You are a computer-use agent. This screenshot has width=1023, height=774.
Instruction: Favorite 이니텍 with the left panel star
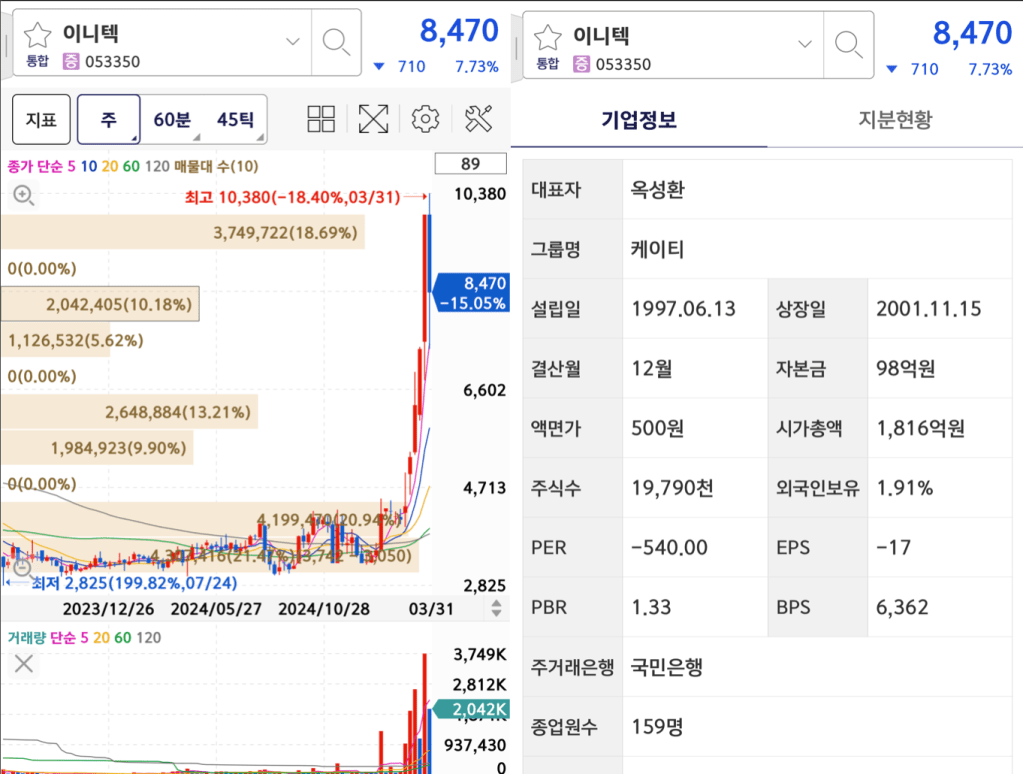(x=37, y=35)
